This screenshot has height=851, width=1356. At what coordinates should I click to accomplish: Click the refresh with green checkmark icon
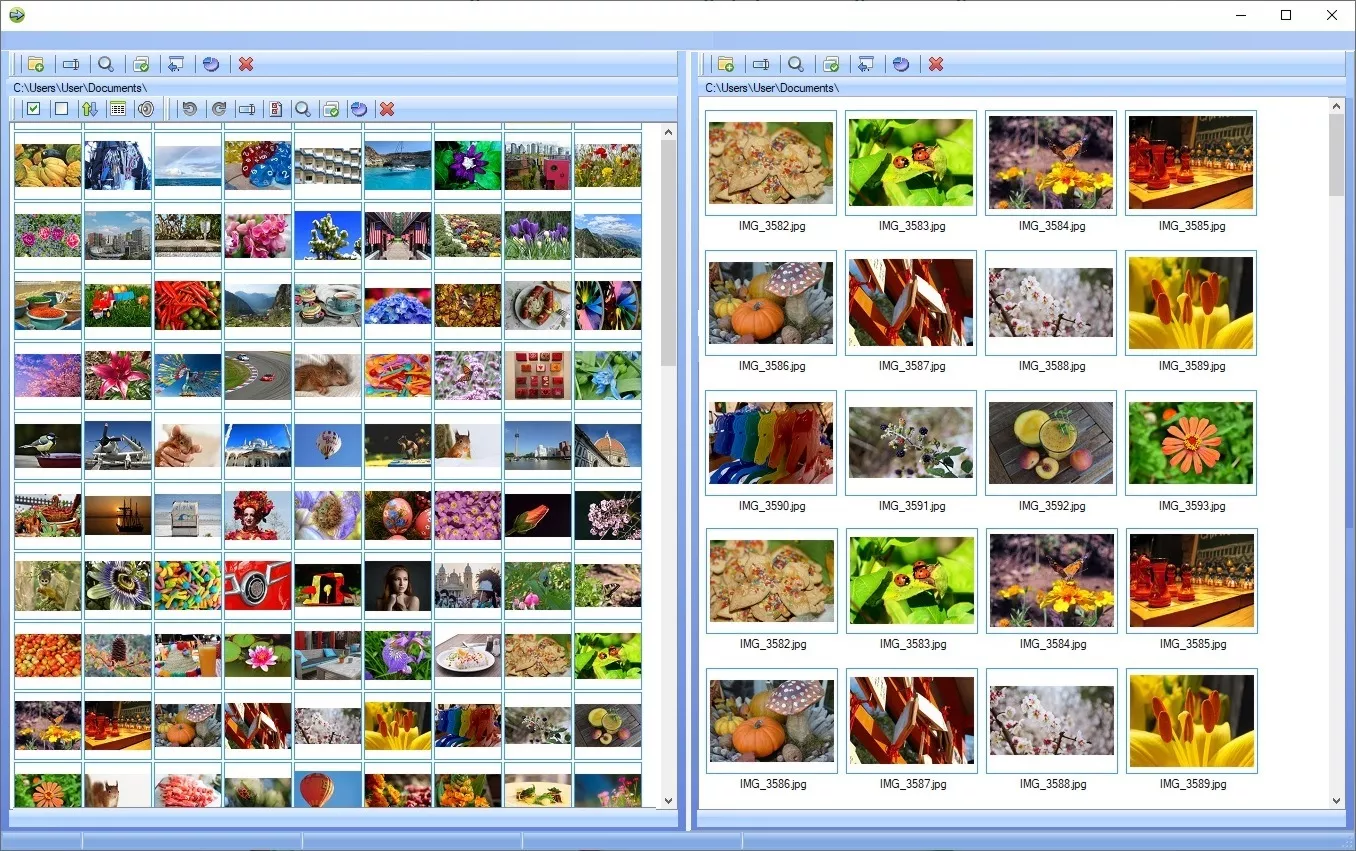coord(331,109)
